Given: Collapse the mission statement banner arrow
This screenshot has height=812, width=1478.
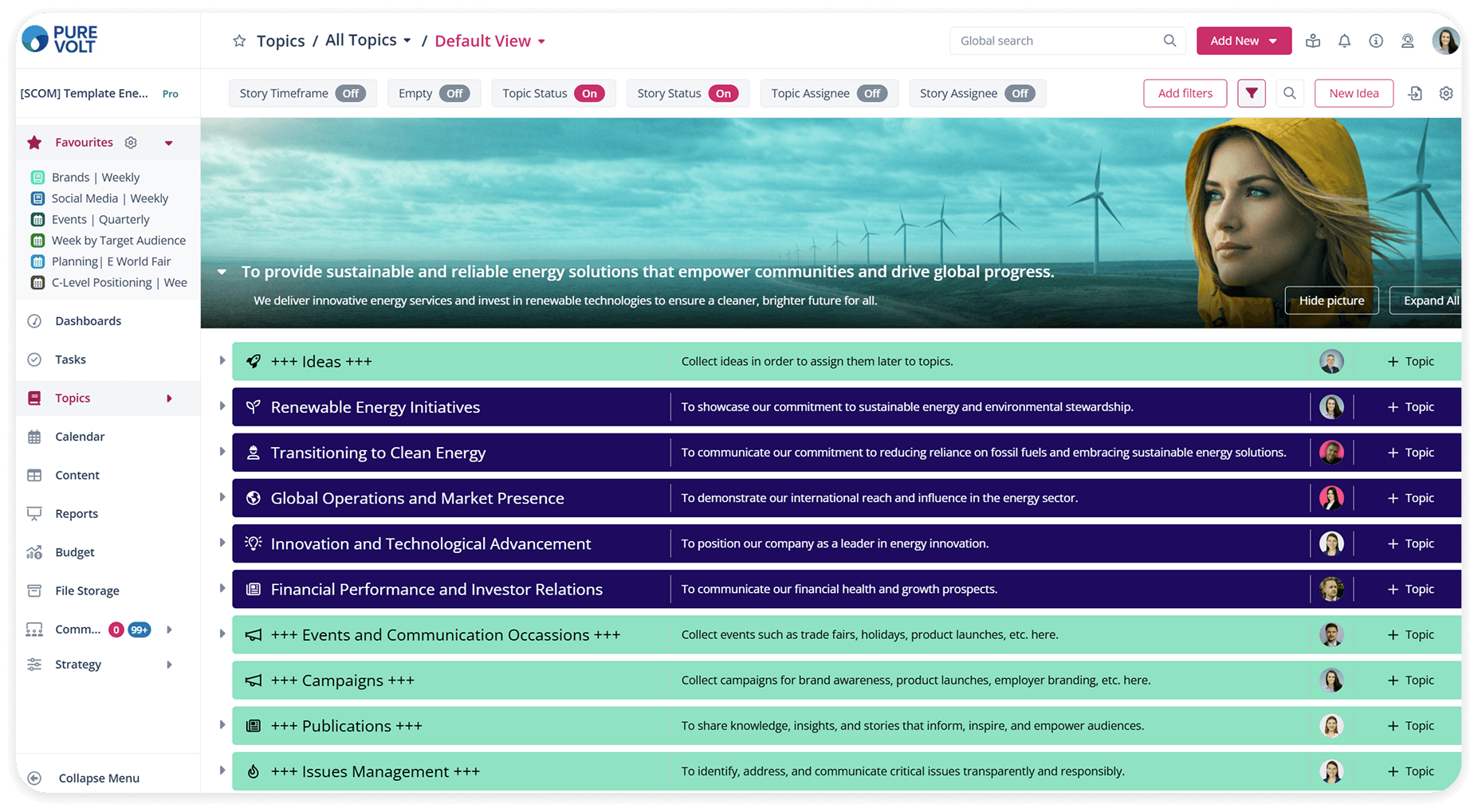Looking at the screenshot, I should click(x=222, y=273).
